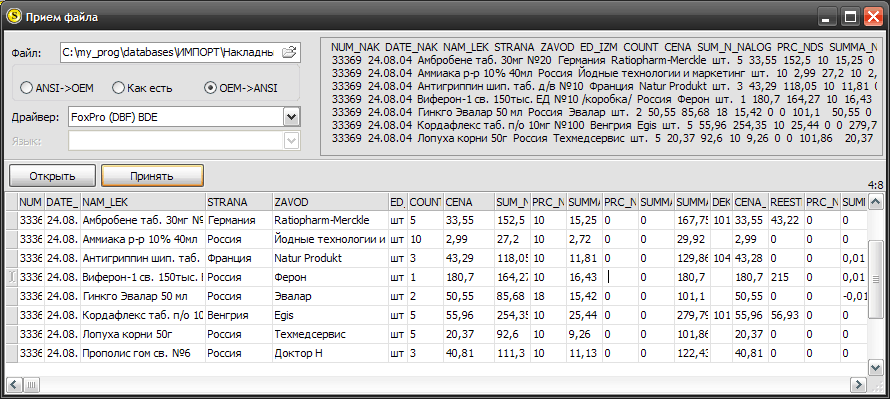Maximize the Прием файла window
890x399 pixels.
point(850,17)
